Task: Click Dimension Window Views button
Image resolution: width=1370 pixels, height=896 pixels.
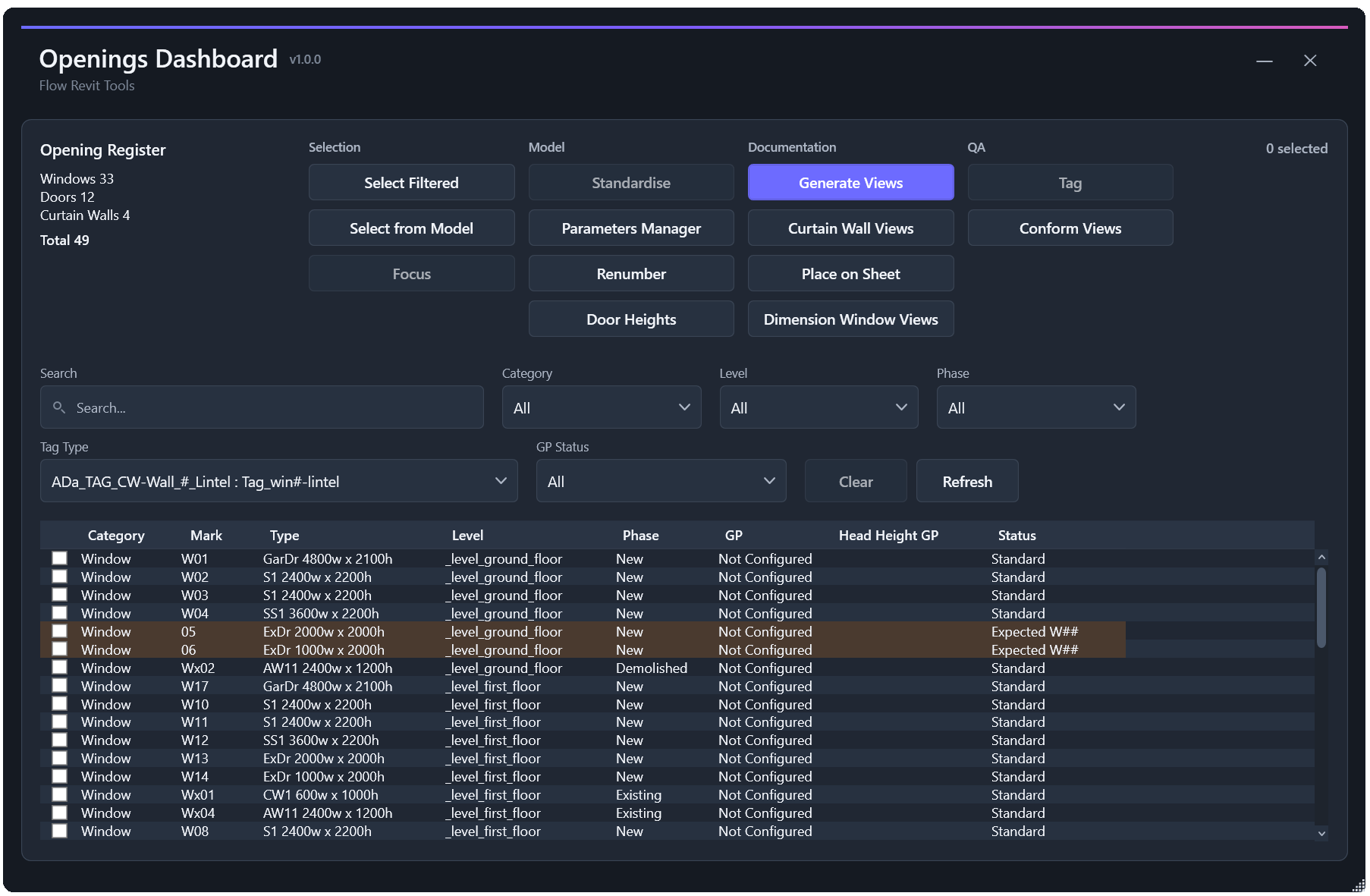Action: 850,319
